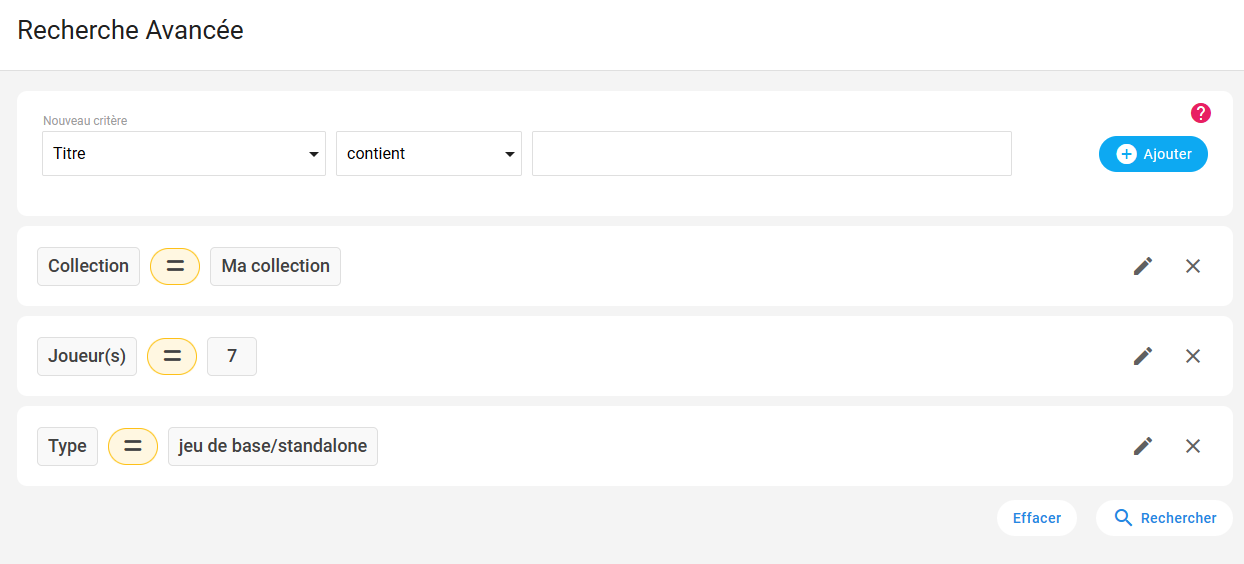Image resolution: width=1244 pixels, height=564 pixels.
Task: Toggle the equals operator on Joueur(s) row
Action: pyautogui.click(x=172, y=356)
